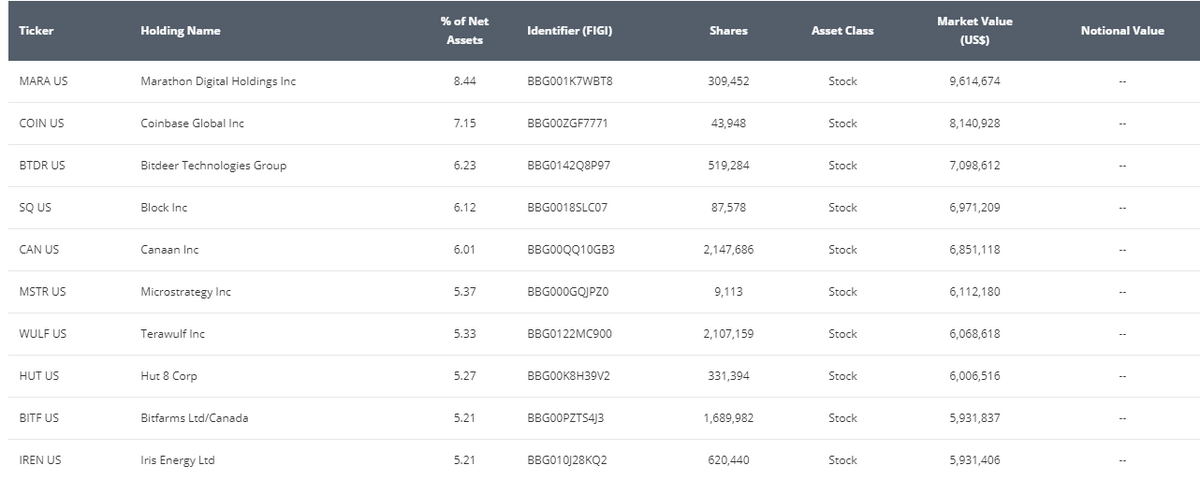
Task: Click Bitfarms Ltd/Canada holding name
Action: [x=194, y=418]
